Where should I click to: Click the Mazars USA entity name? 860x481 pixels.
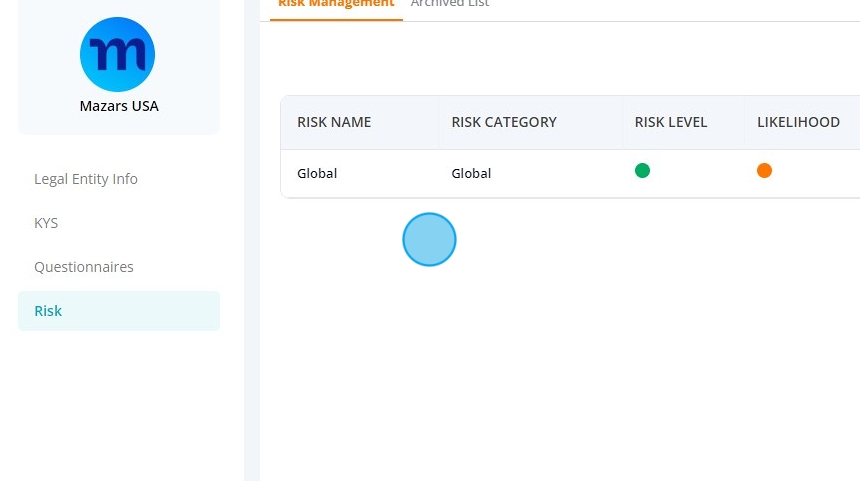119,106
